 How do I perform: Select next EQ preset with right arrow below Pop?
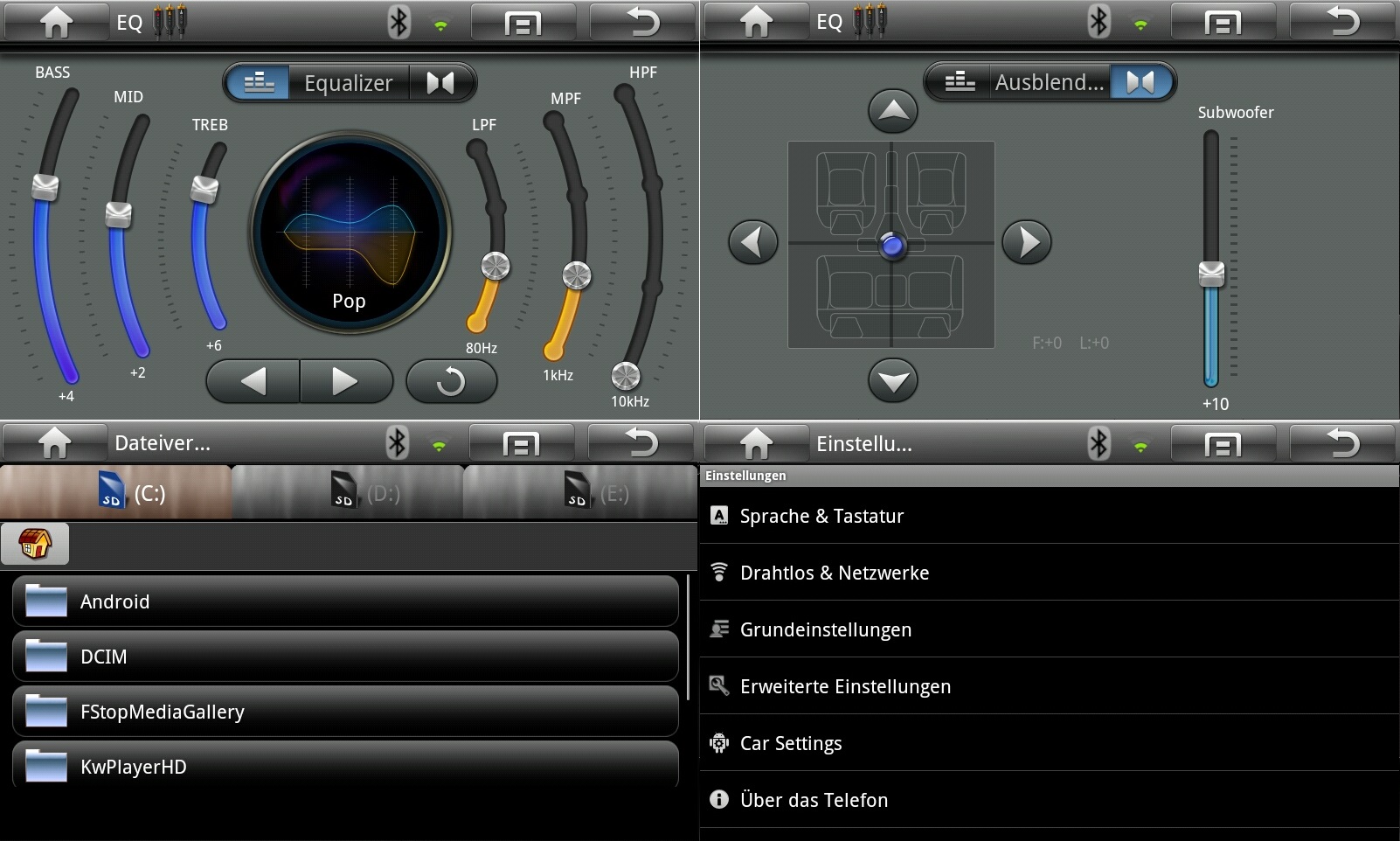pos(346,382)
